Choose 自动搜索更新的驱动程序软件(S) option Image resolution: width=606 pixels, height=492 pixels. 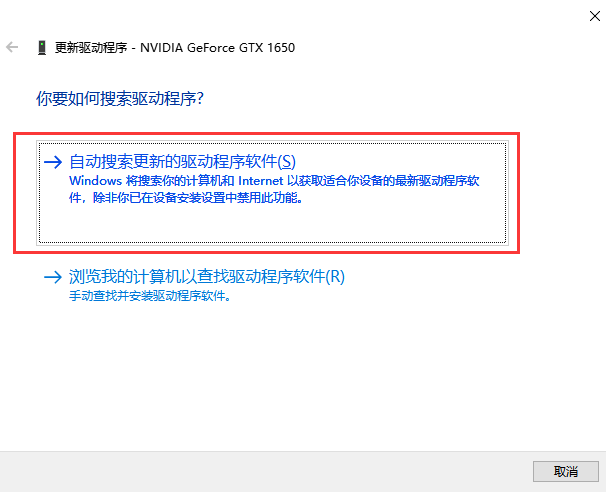click(x=182, y=162)
